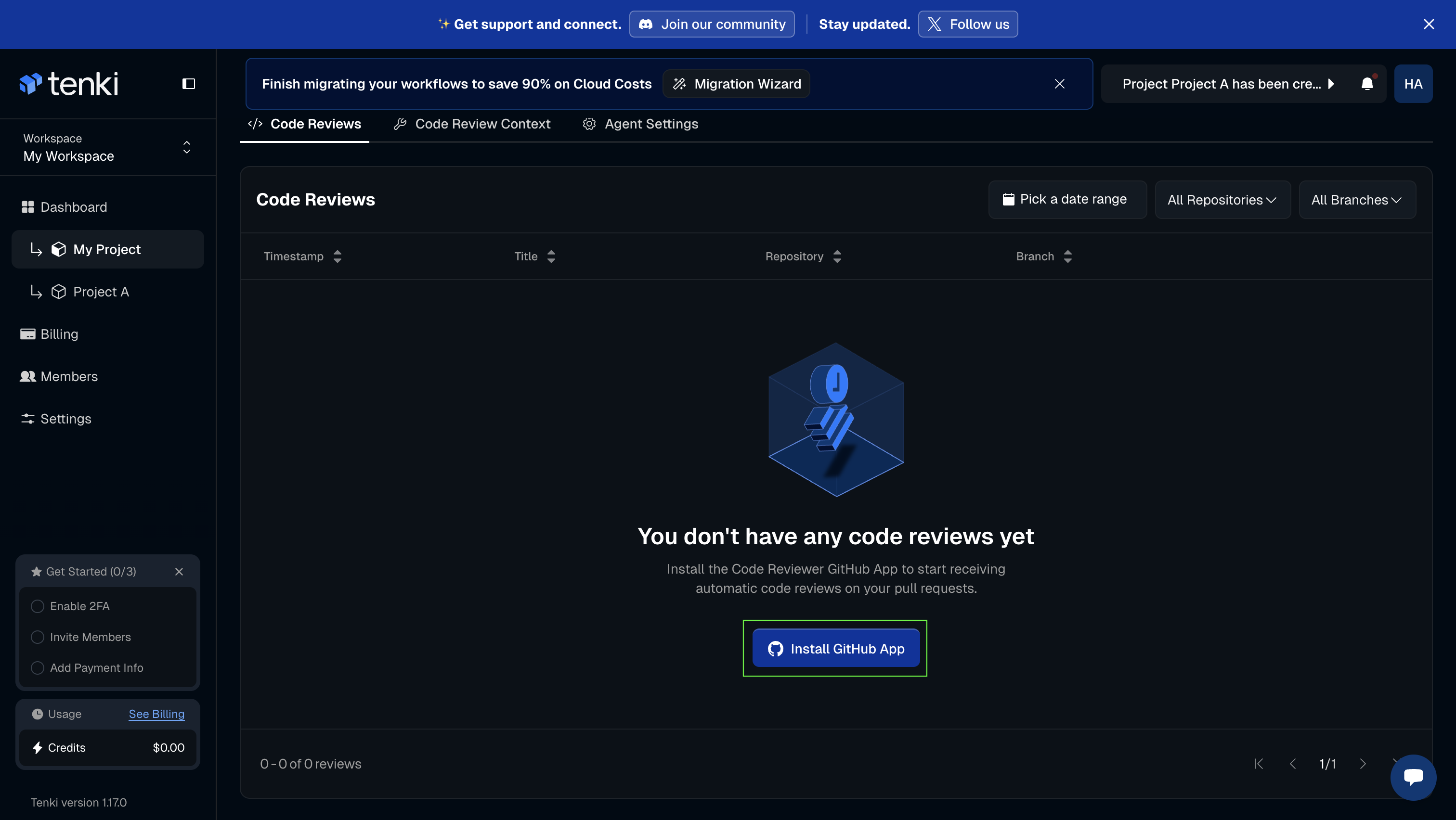Switch to Code Review Context tab
Viewport: 1456px width, 820px height.
tap(472, 124)
